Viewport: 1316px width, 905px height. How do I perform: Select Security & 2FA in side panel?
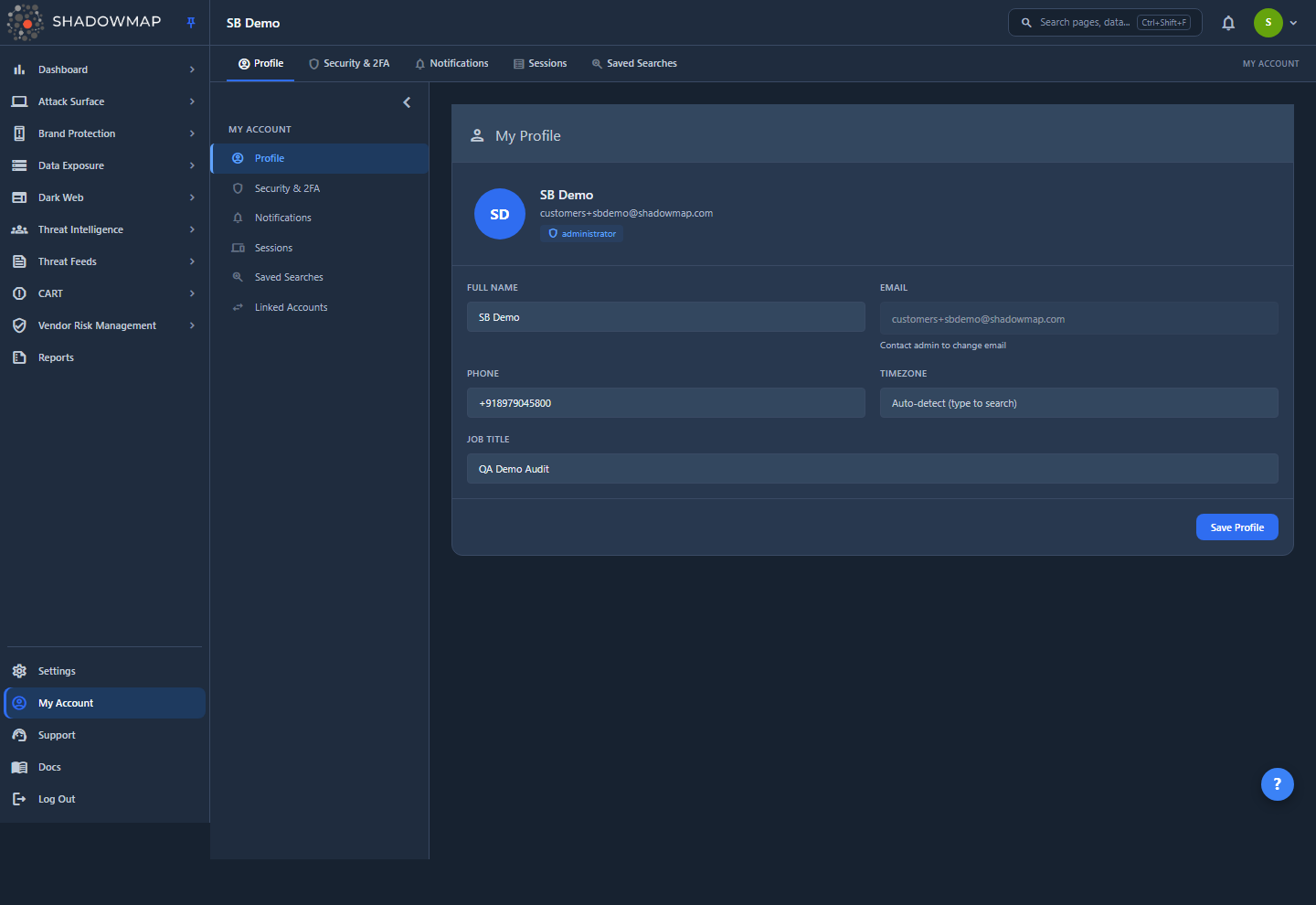click(x=320, y=188)
